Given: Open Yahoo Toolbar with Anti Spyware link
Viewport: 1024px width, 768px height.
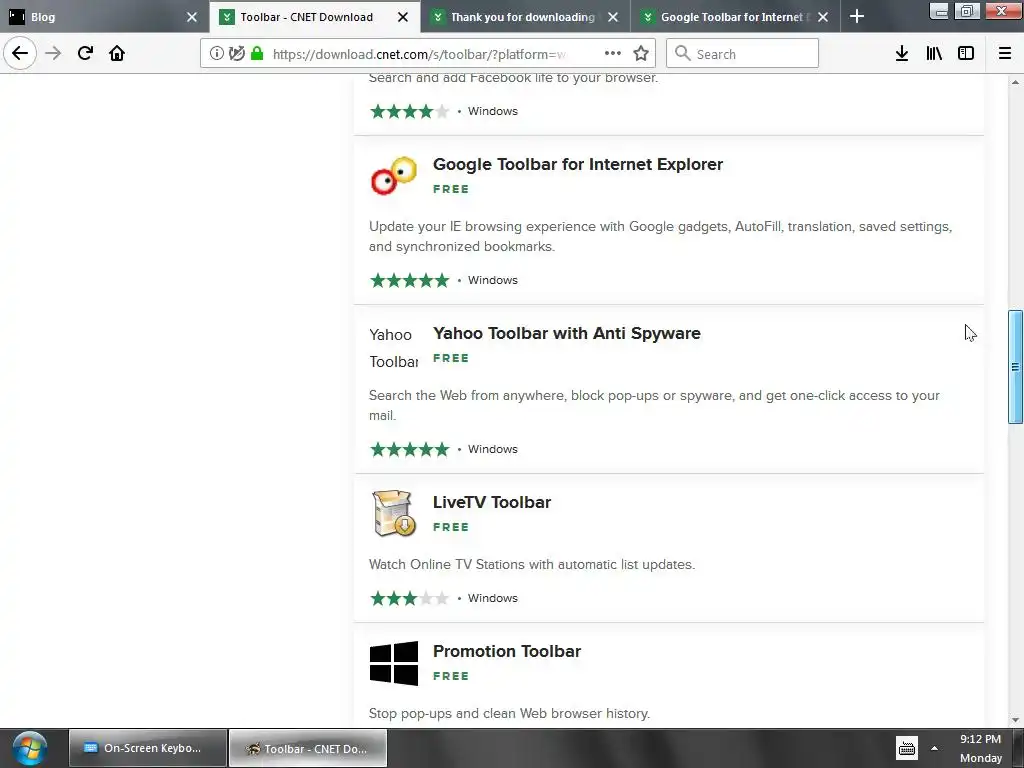Looking at the screenshot, I should (x=566, y=334).
